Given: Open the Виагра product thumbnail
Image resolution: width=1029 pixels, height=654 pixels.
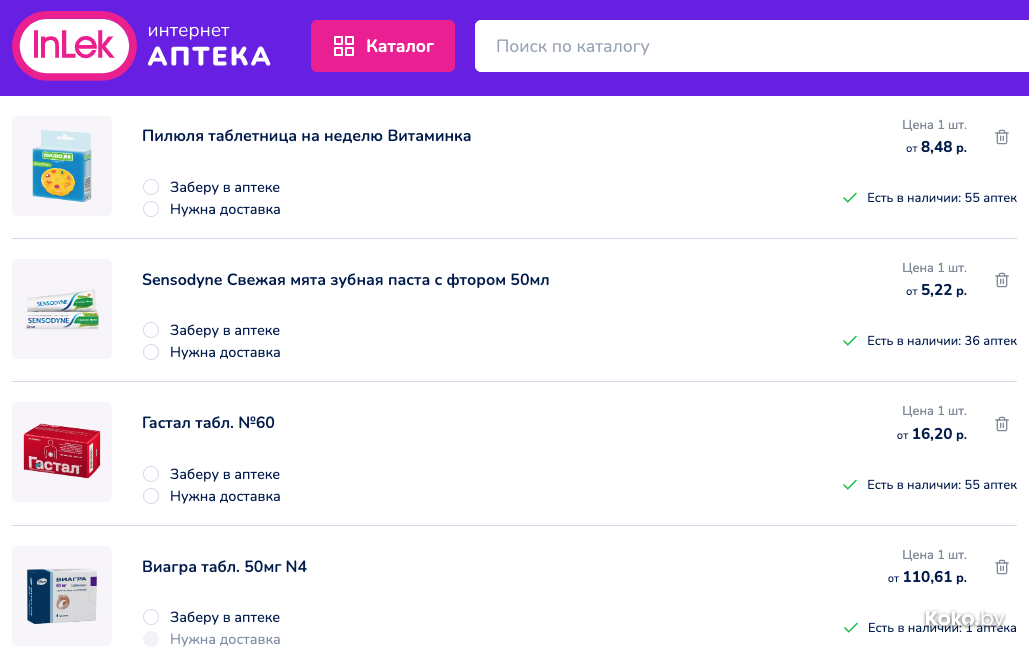Looking at the screenshot, I should click(62, 596).
